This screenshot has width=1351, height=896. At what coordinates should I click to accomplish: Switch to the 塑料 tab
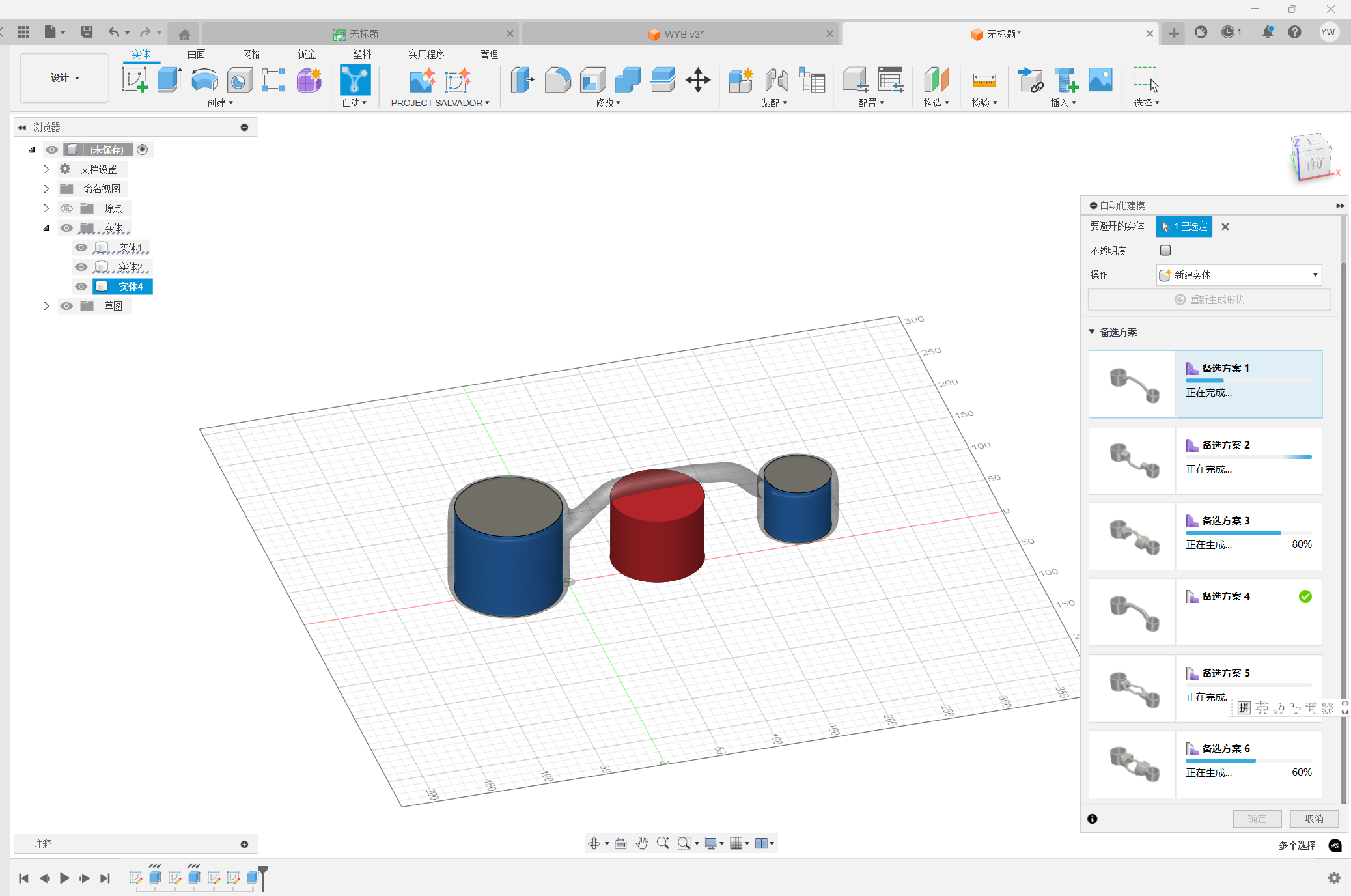pos(362,54)
